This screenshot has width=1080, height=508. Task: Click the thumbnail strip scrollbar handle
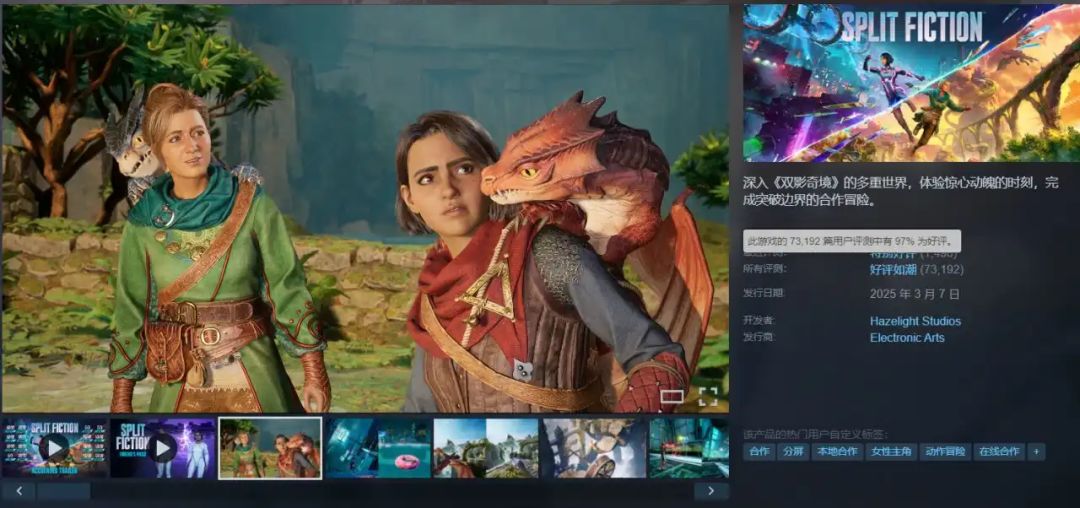(63, 491)
